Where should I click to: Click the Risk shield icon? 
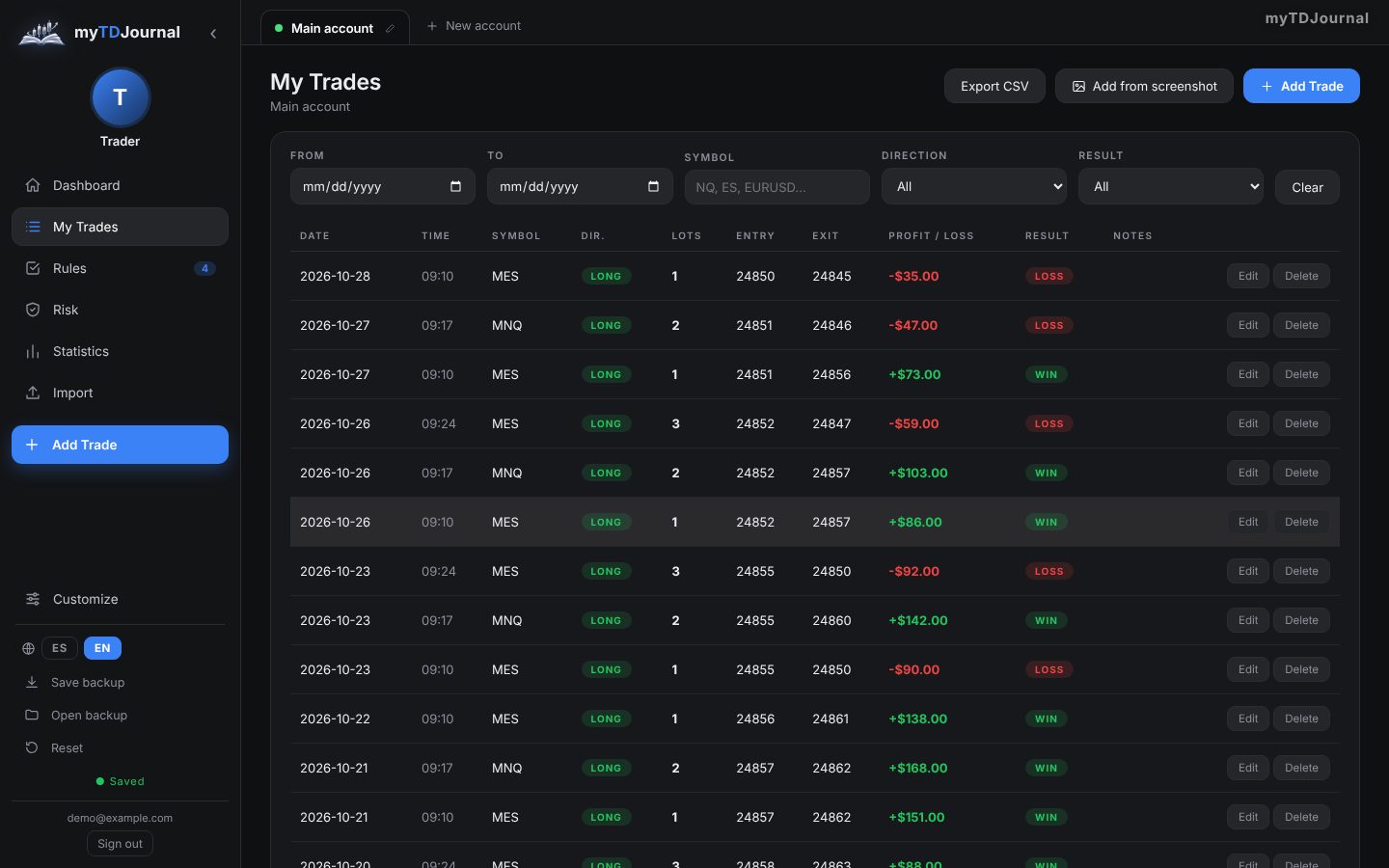(x=33, y=310)
